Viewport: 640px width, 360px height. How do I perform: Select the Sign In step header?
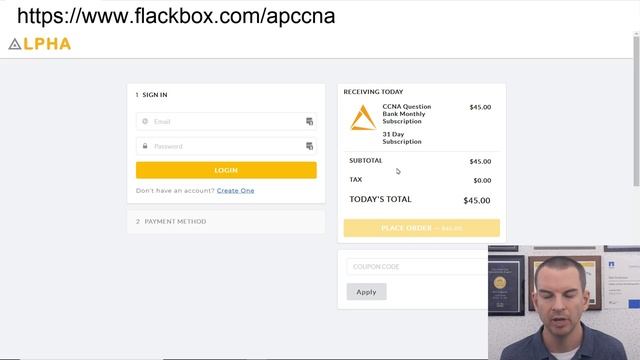click(x=151, y=95)
